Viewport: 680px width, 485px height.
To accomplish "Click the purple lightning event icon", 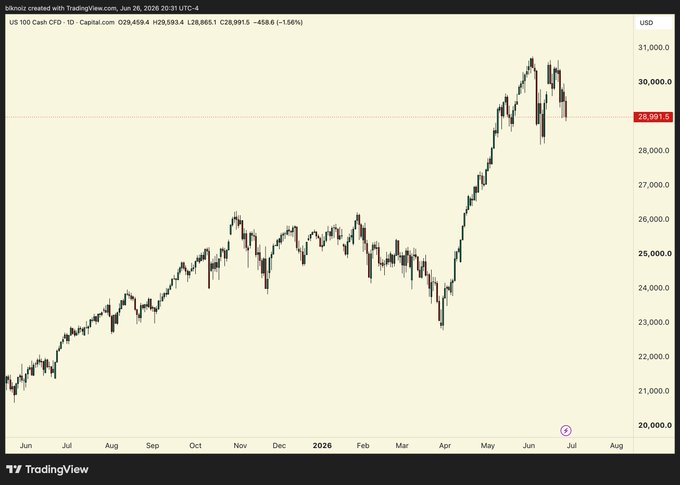I will point(566,430).
